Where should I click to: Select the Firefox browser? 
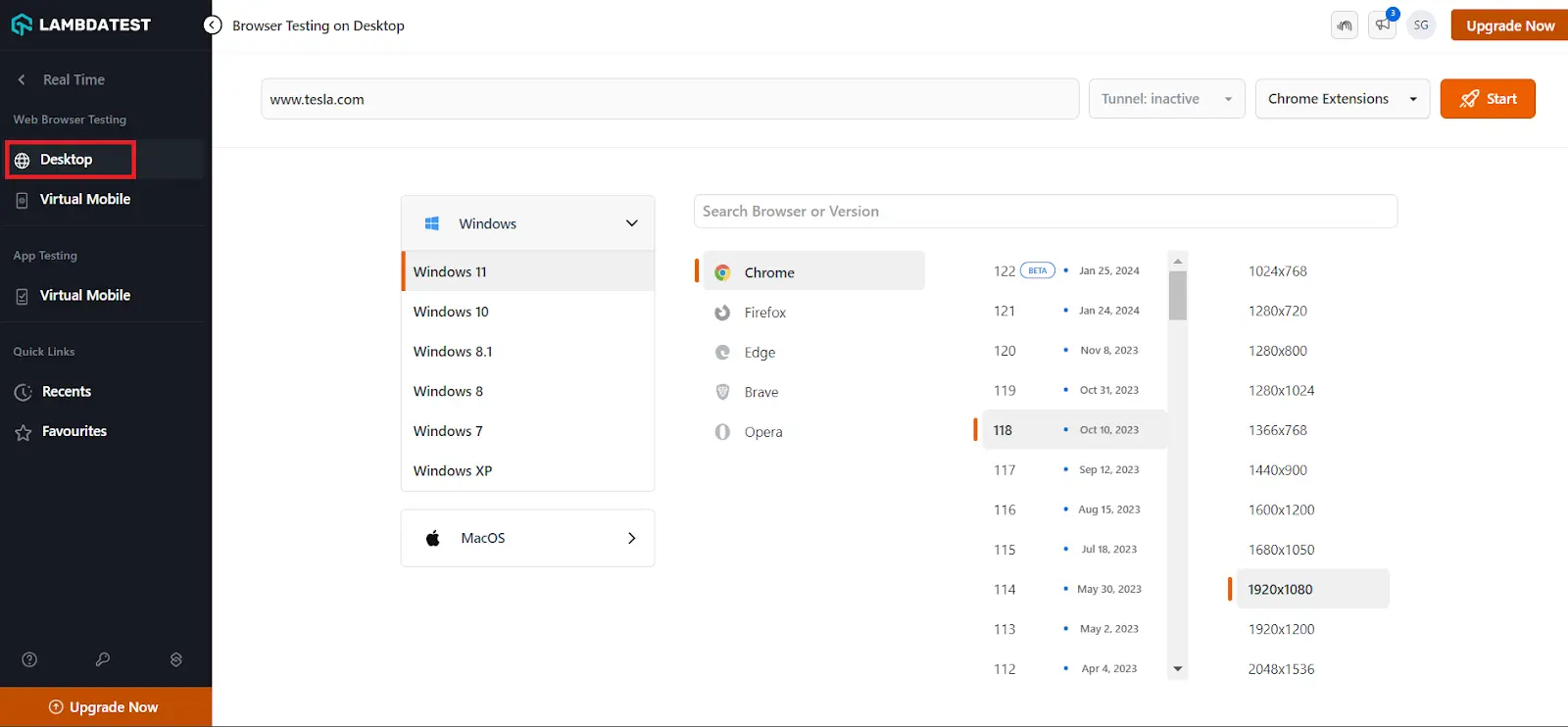pyautogui.click(x=813, y=313)
